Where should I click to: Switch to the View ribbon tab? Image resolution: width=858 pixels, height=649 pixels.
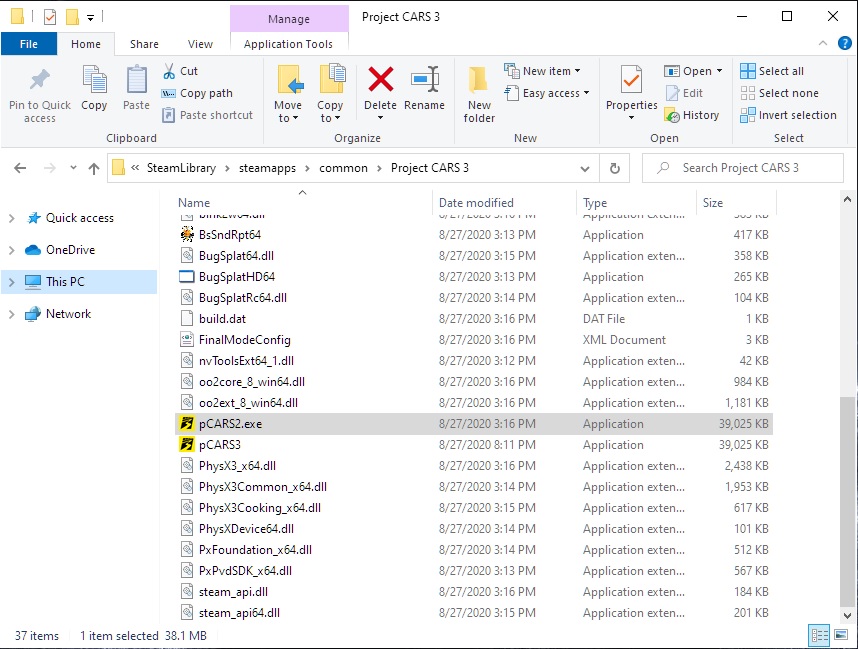[200, 44]
